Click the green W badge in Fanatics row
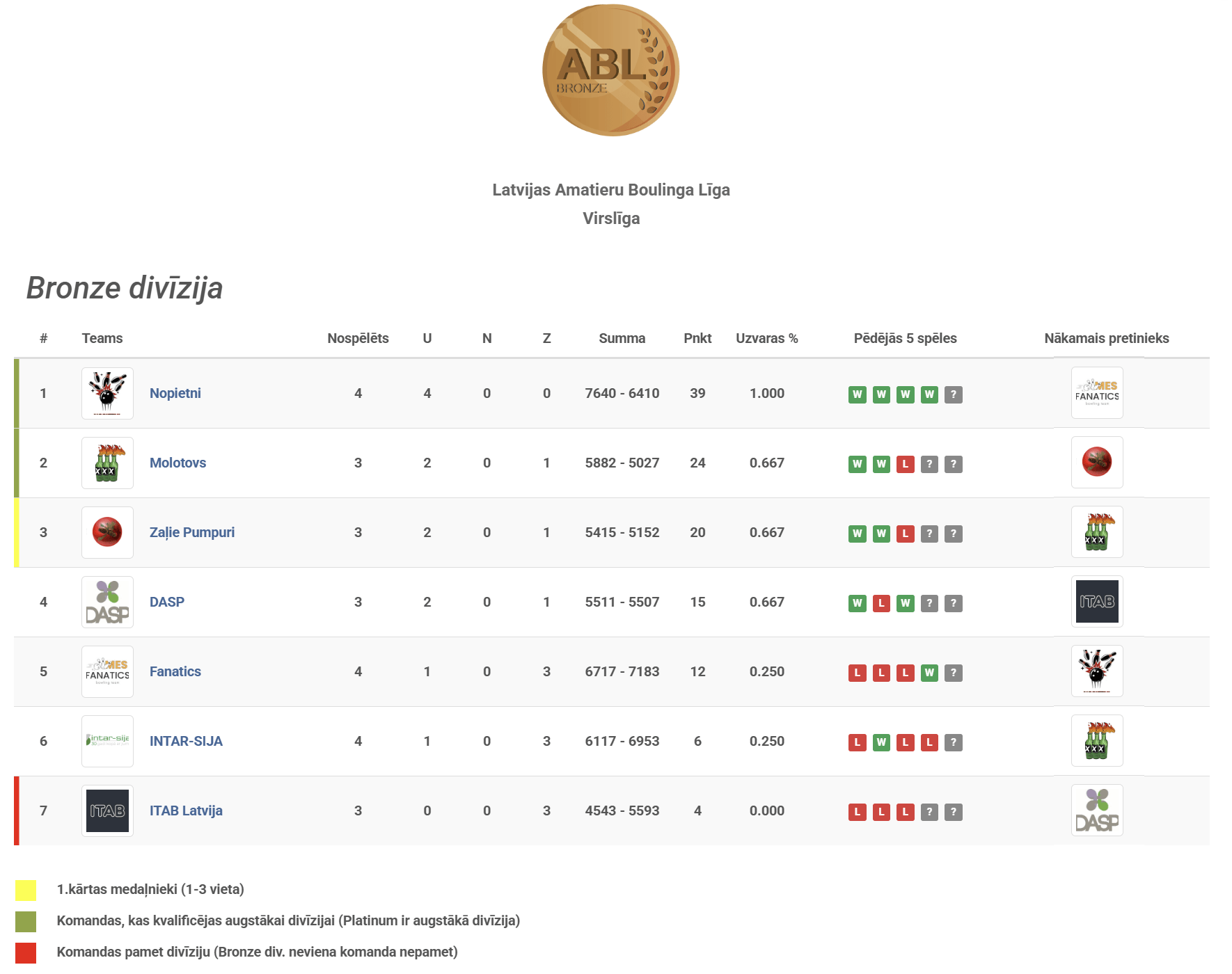The height and width of the screenshot is (974, 1232). click(x=929, y=673)
